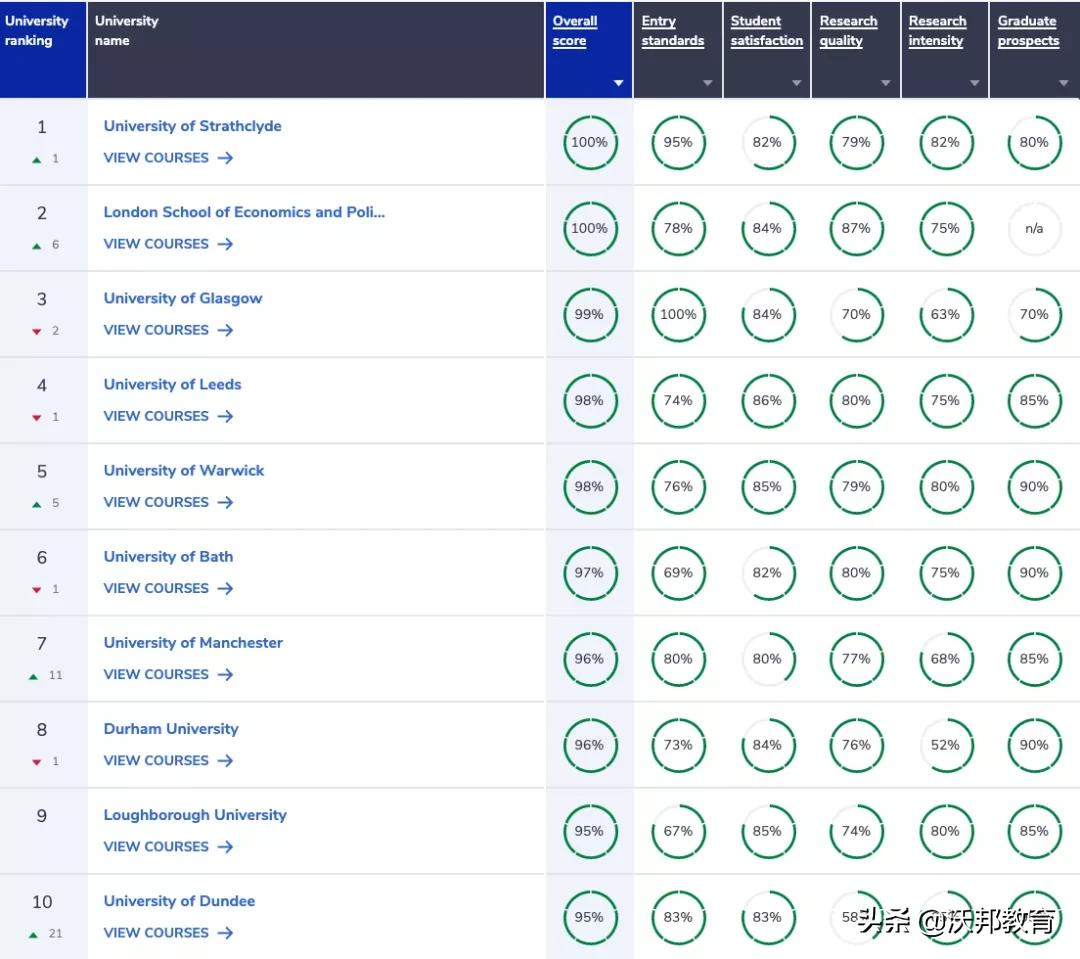View courses for University of Glasgow

coord(168,330)
